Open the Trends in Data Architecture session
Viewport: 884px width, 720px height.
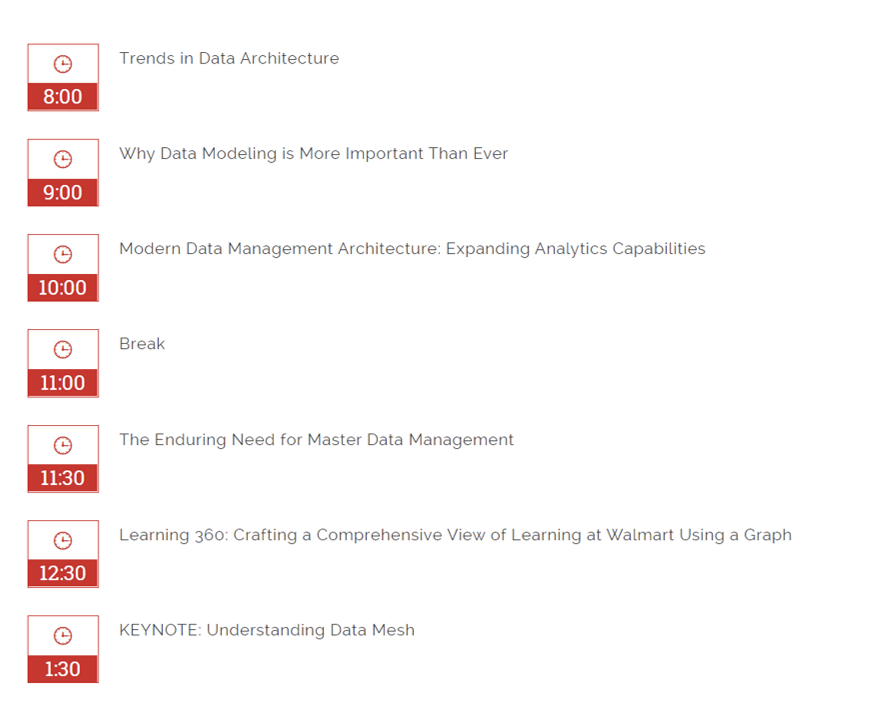[229, 58]
